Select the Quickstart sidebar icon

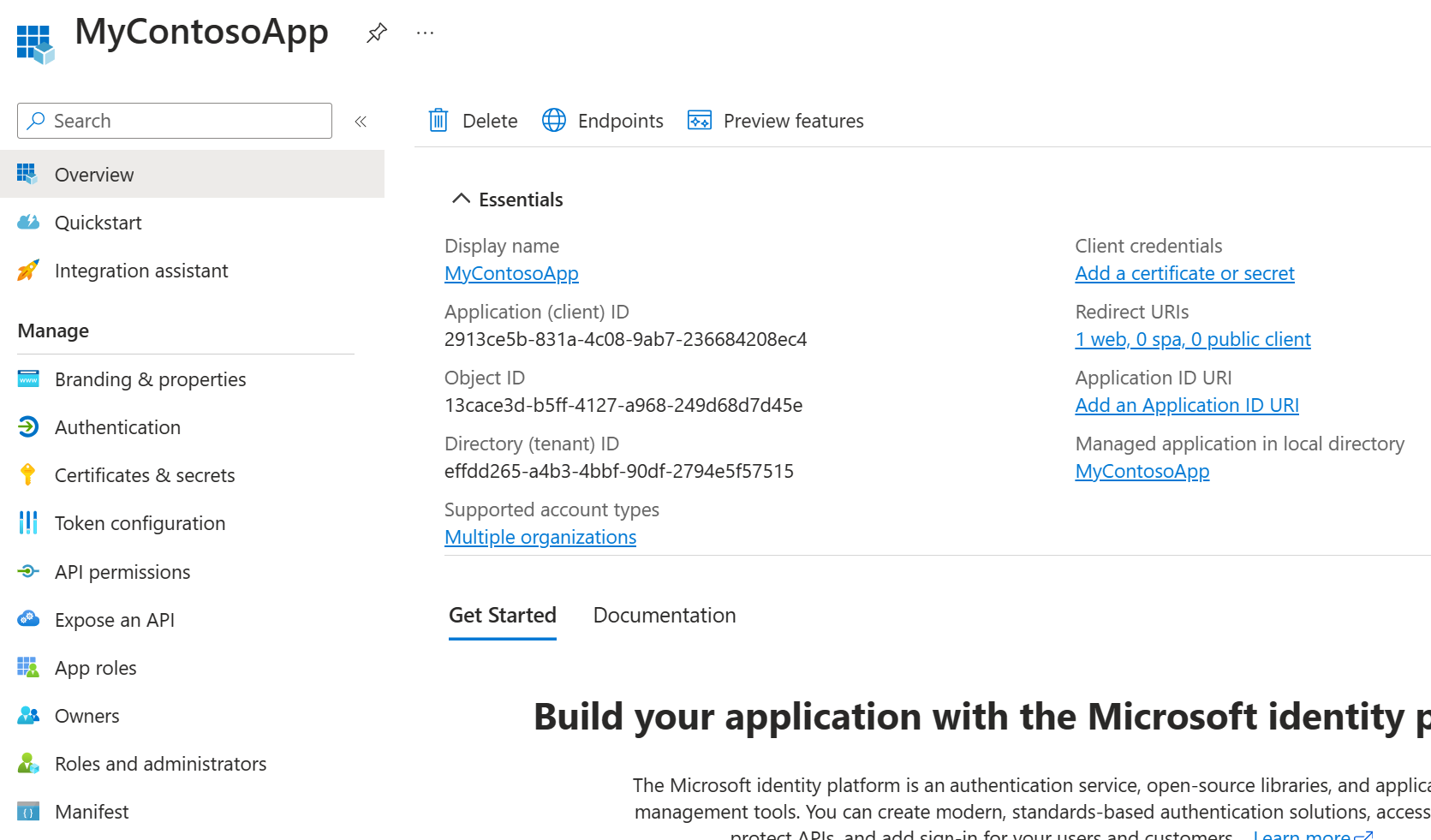27,222
